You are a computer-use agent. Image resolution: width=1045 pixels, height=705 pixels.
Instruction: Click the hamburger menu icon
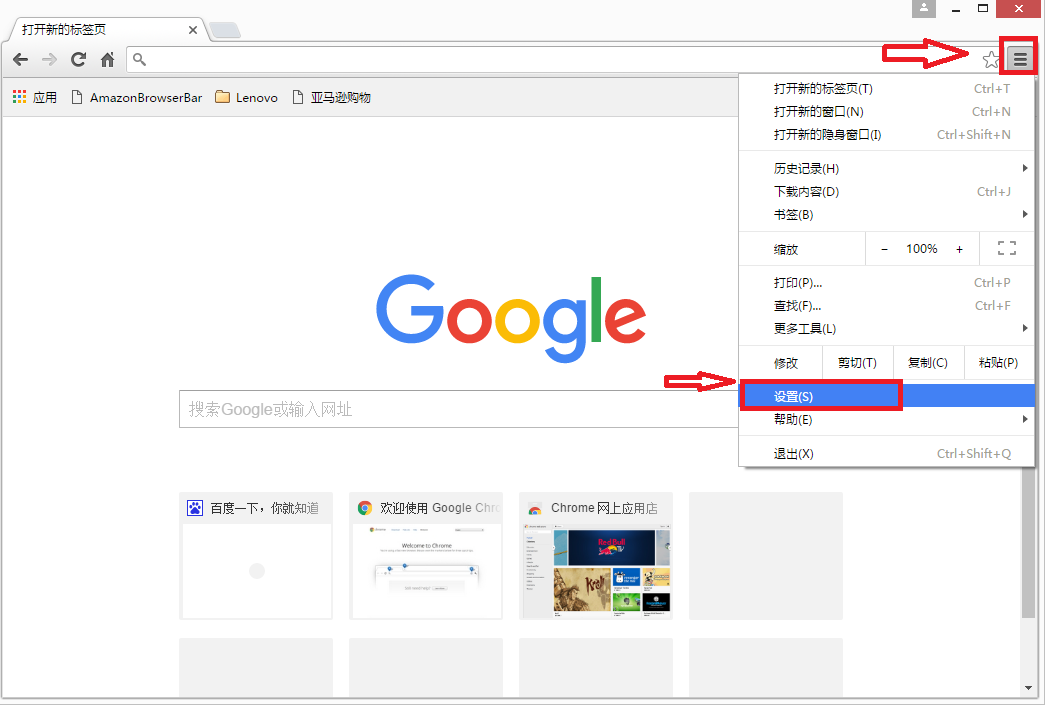point(1019,57)
